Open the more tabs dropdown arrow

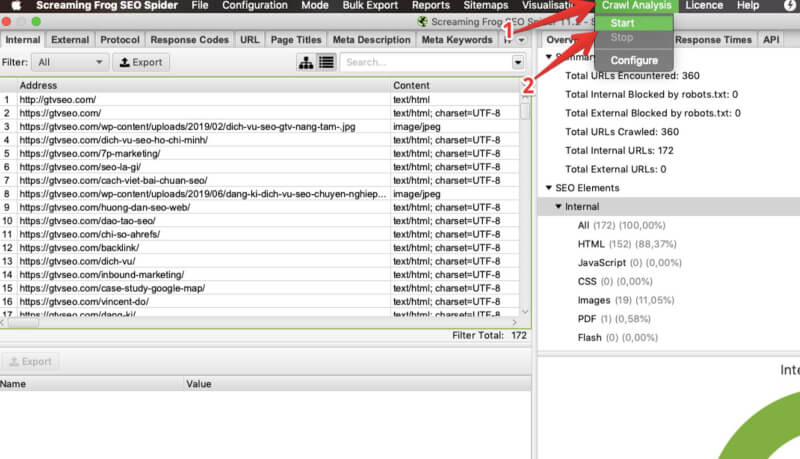[521, 40]
